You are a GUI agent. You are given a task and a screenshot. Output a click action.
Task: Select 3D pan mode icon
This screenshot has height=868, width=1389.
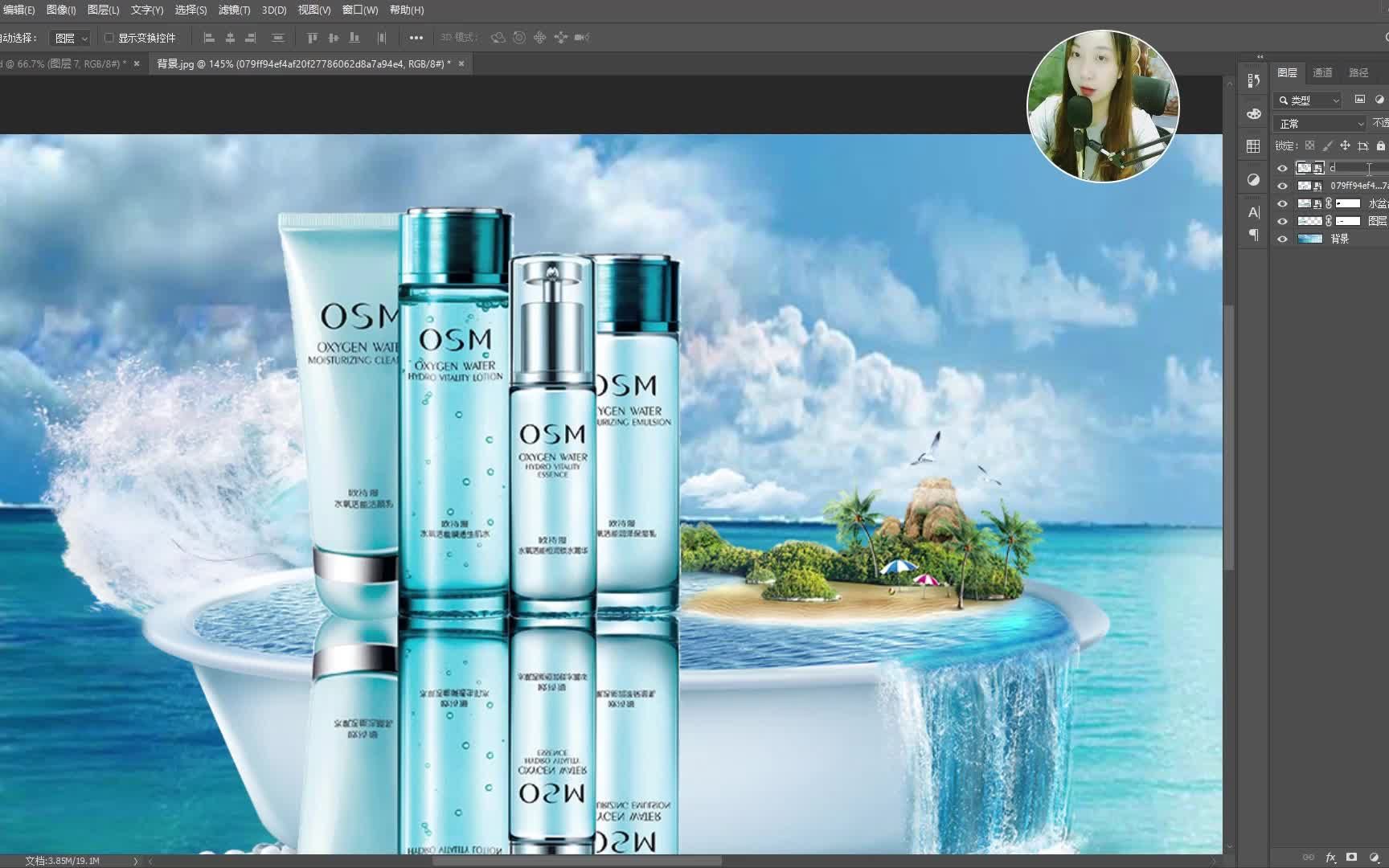540,38
